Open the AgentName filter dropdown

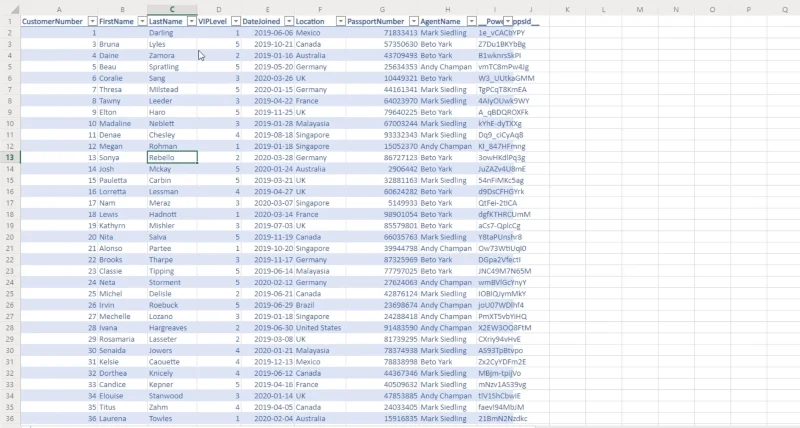click(x=471, y=21)
